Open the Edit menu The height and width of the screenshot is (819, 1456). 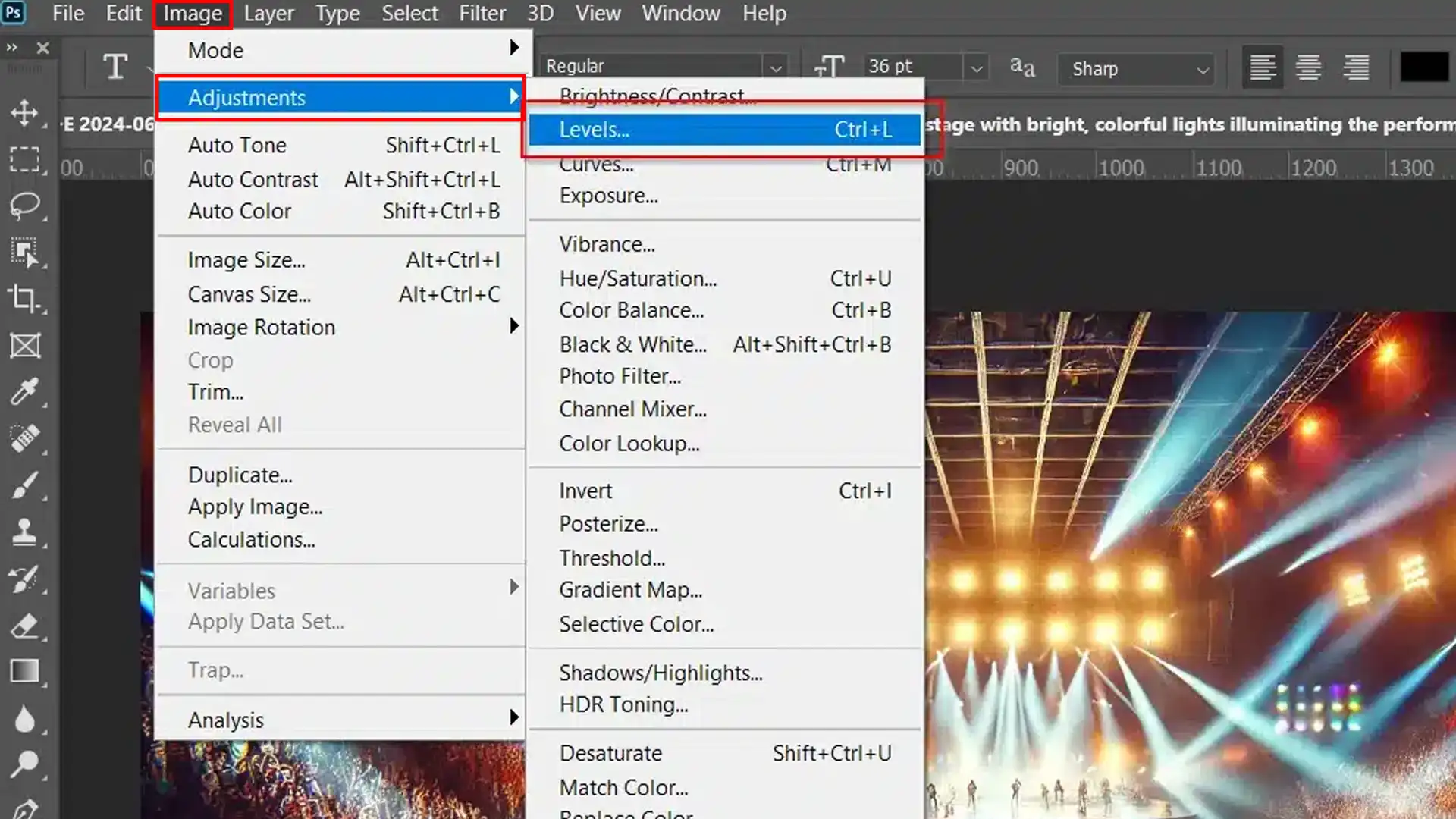coord(124,14)
